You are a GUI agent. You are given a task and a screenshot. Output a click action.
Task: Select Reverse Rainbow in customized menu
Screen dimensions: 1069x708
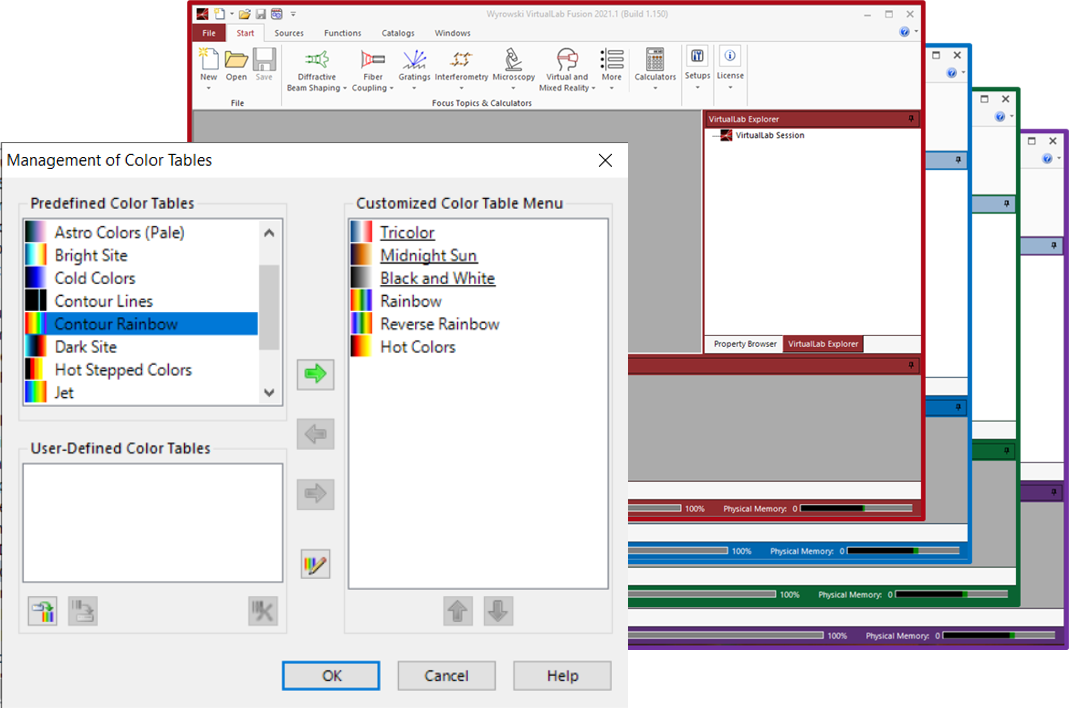[440, 324]
